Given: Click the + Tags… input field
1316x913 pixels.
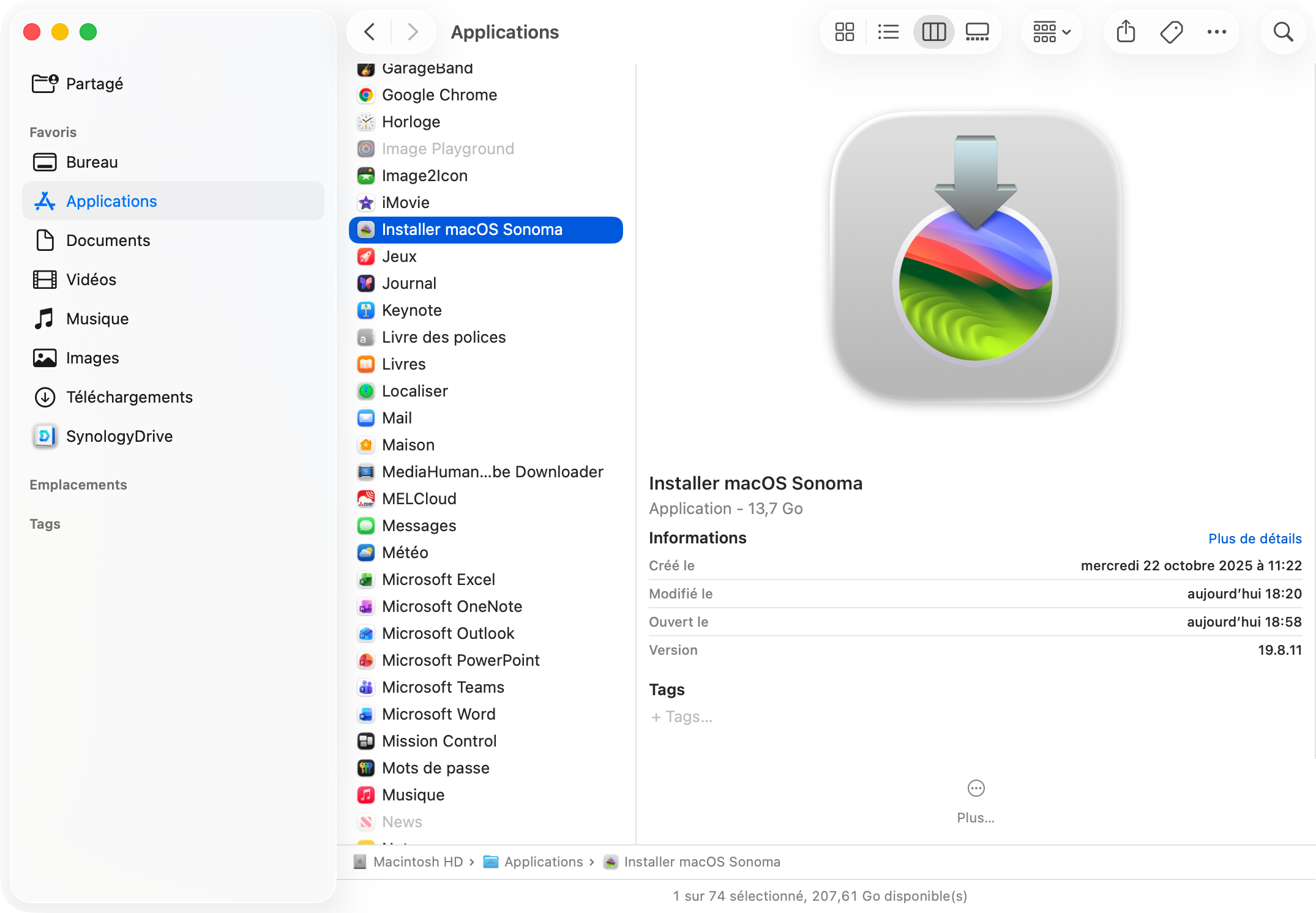Looking at the screenshot, I should tap(682, 717).
